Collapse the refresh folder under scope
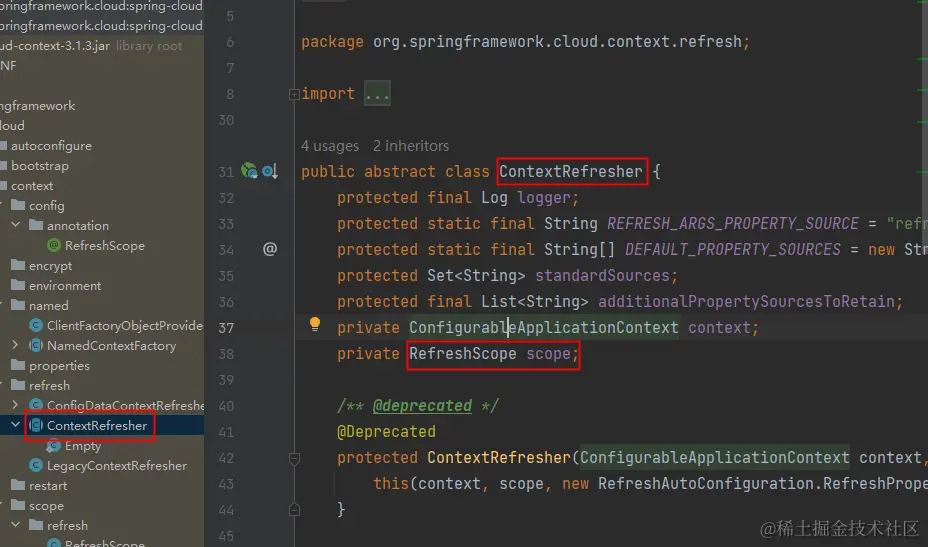This screenshot has width=928, height=547. click(16, 525)
